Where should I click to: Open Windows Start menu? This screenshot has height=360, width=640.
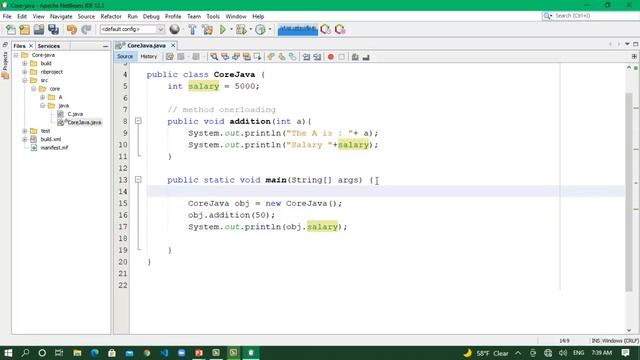(x=8, y=353)
